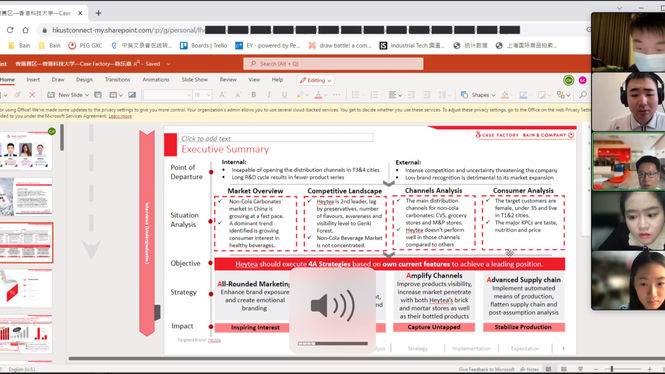Open a new browser tab with plus
This screenshot has height=374, width=665.
[x=98, y=13]
